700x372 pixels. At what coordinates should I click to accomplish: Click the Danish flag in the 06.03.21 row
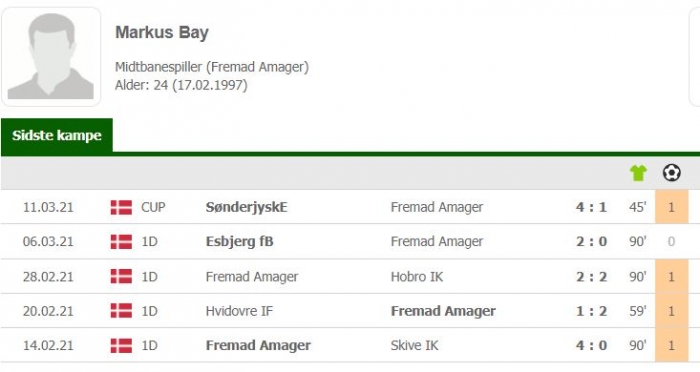click(x=121, y=242)
